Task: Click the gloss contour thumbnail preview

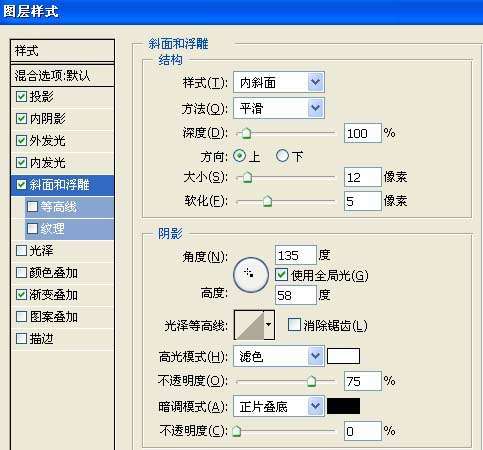Action: (249, 325)
